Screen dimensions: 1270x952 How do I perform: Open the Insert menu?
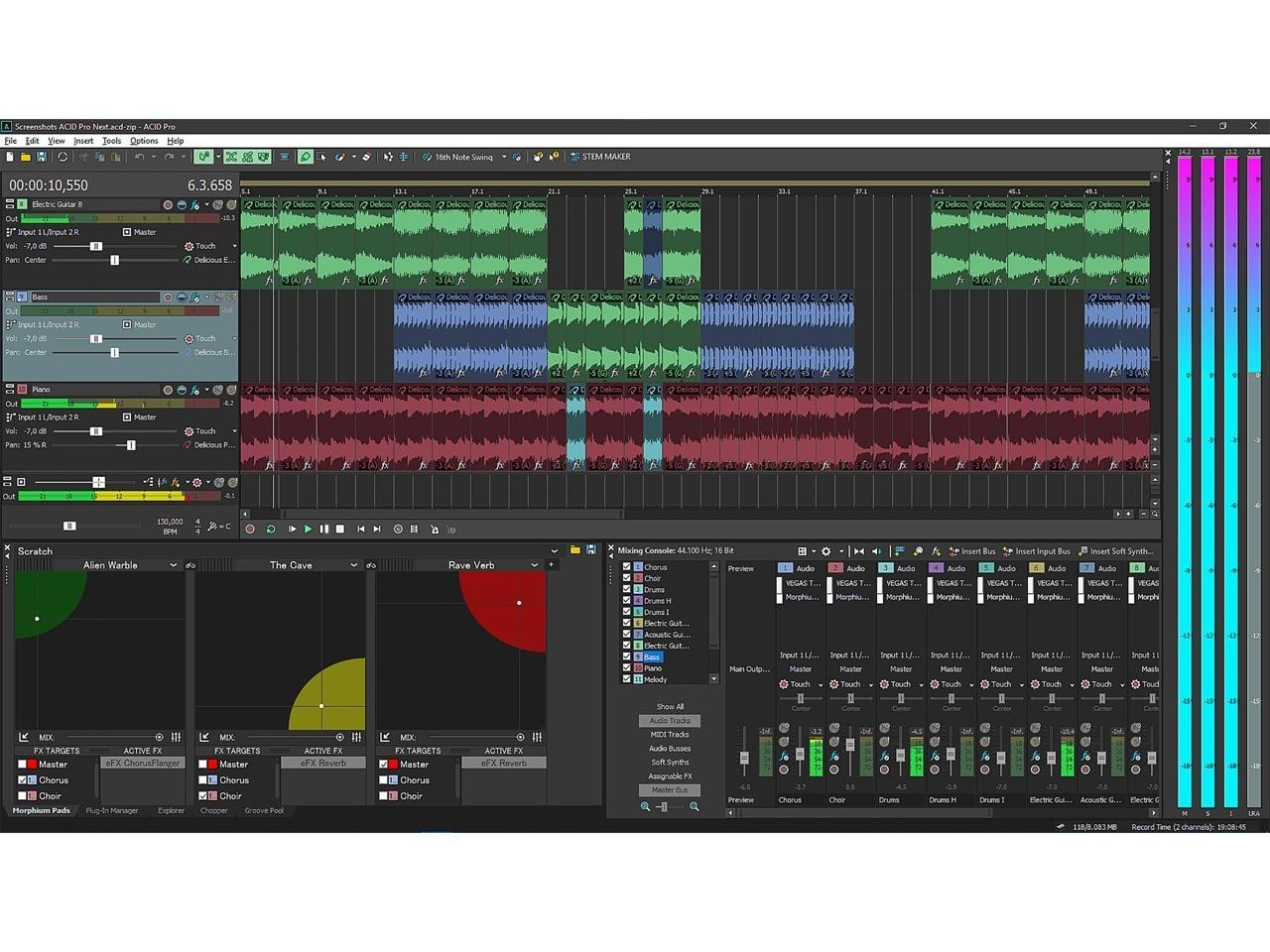pos(83,141)
